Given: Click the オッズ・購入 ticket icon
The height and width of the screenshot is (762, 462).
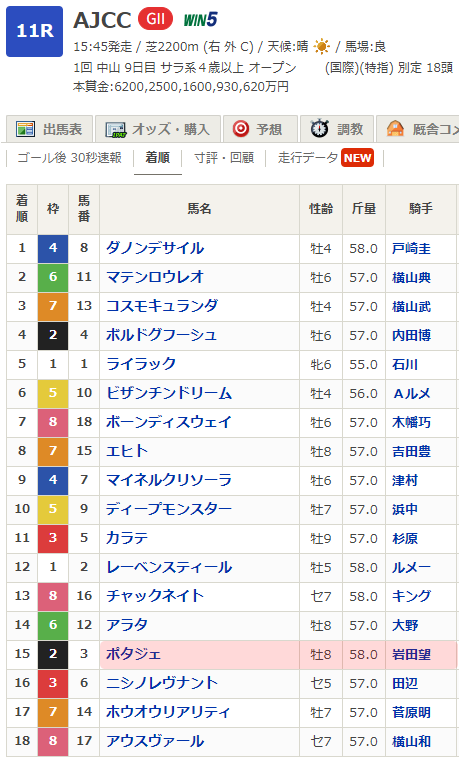Looking at the screenshot, I should 116,129.
